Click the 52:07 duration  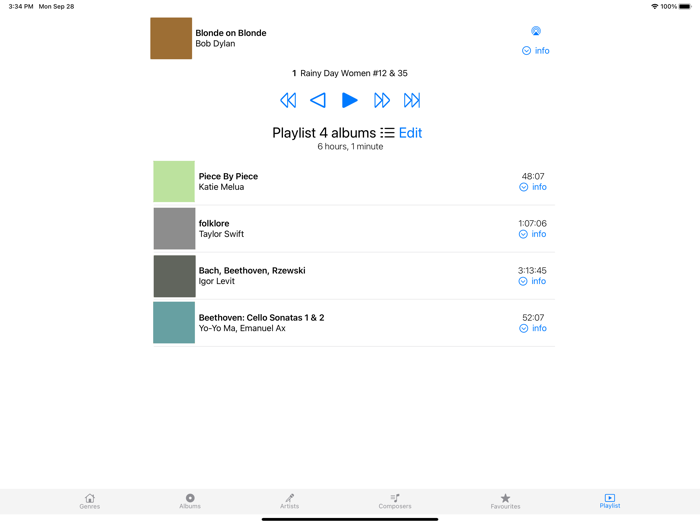pyautogui.click(x=533, y=317)
